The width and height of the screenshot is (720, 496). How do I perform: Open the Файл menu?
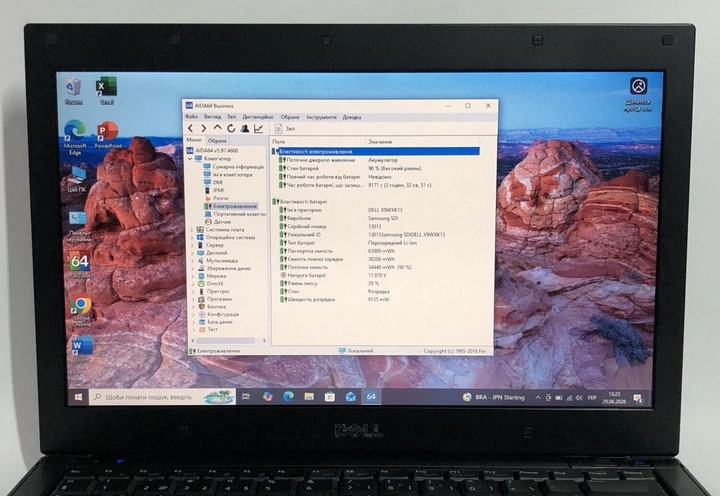(x=191, y=117)
